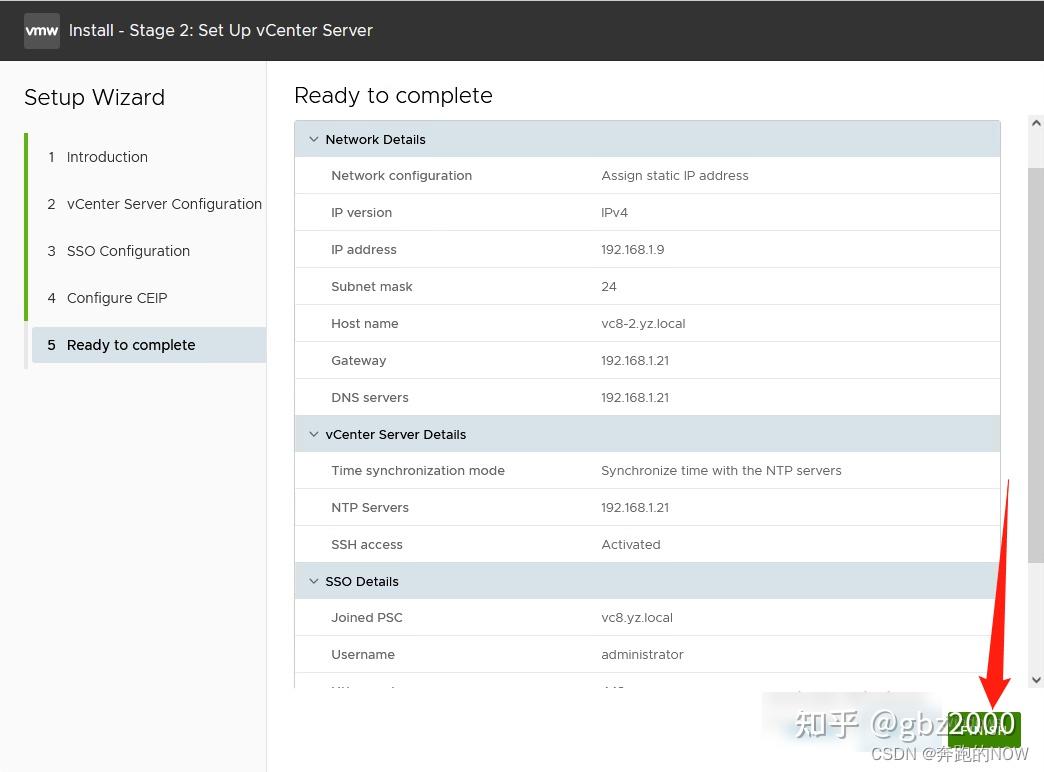This screenshot has width=1044, height=772.
Task: Click the Time synchronization mode row label
Action: [418, 471]
